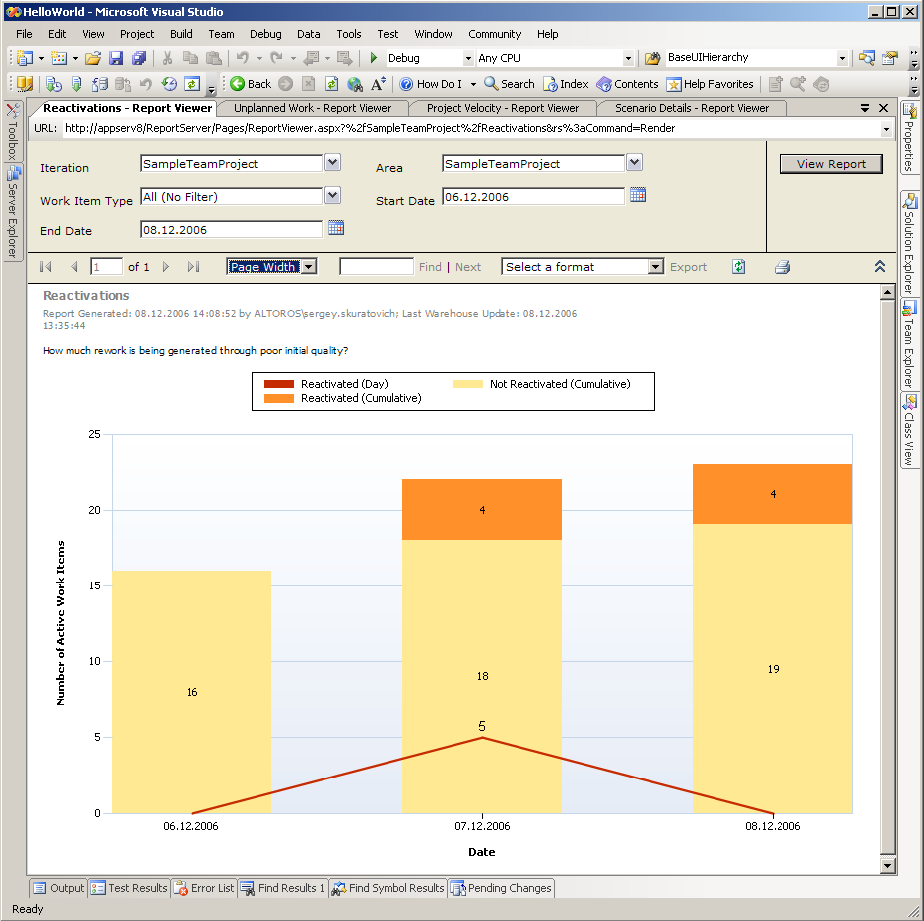Click the report scrollbar down arrow

click(x=888, y=865)
